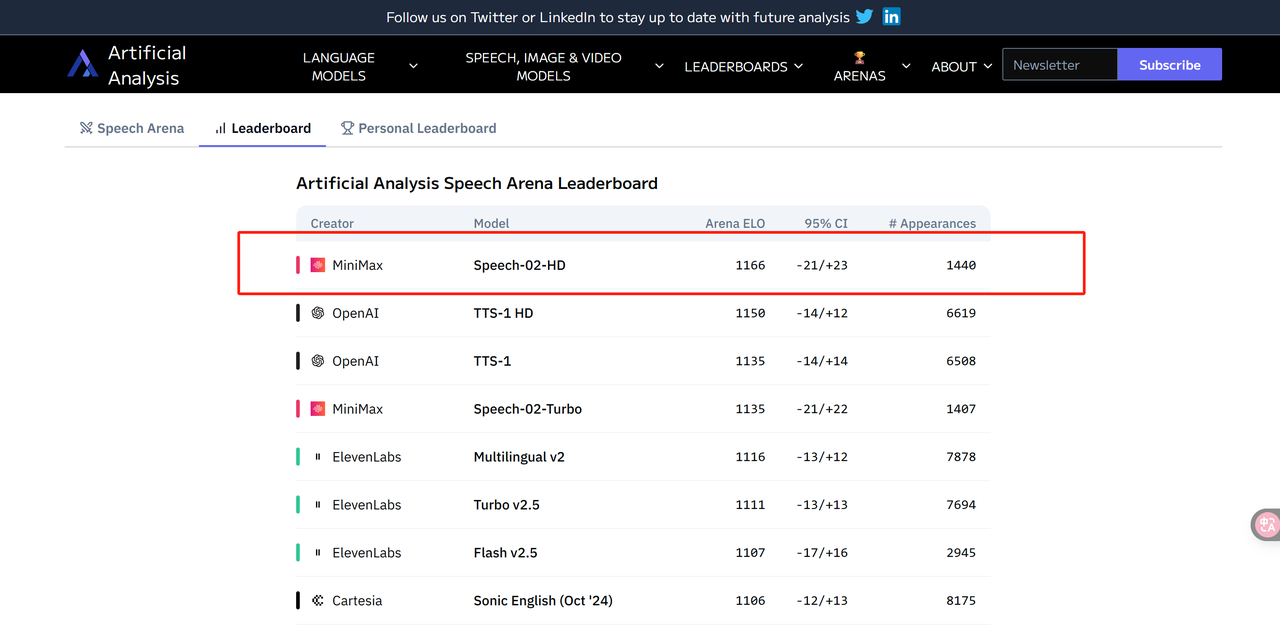Screen dimensions: 1280x627
Task: Click the 1106 Arena ELO value
Action: tap(750, 601)
